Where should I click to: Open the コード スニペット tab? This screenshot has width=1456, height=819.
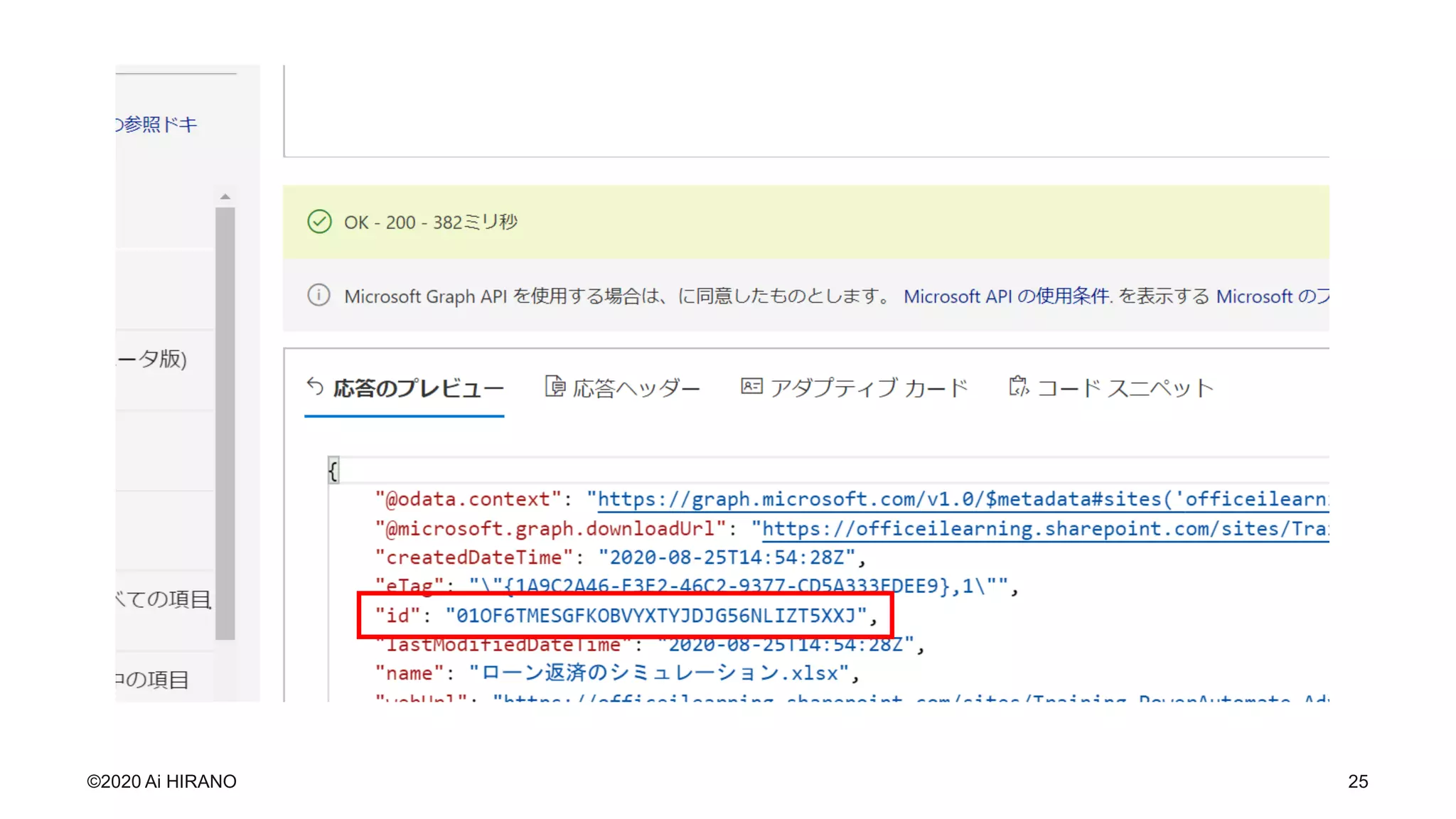(1125, 388)
